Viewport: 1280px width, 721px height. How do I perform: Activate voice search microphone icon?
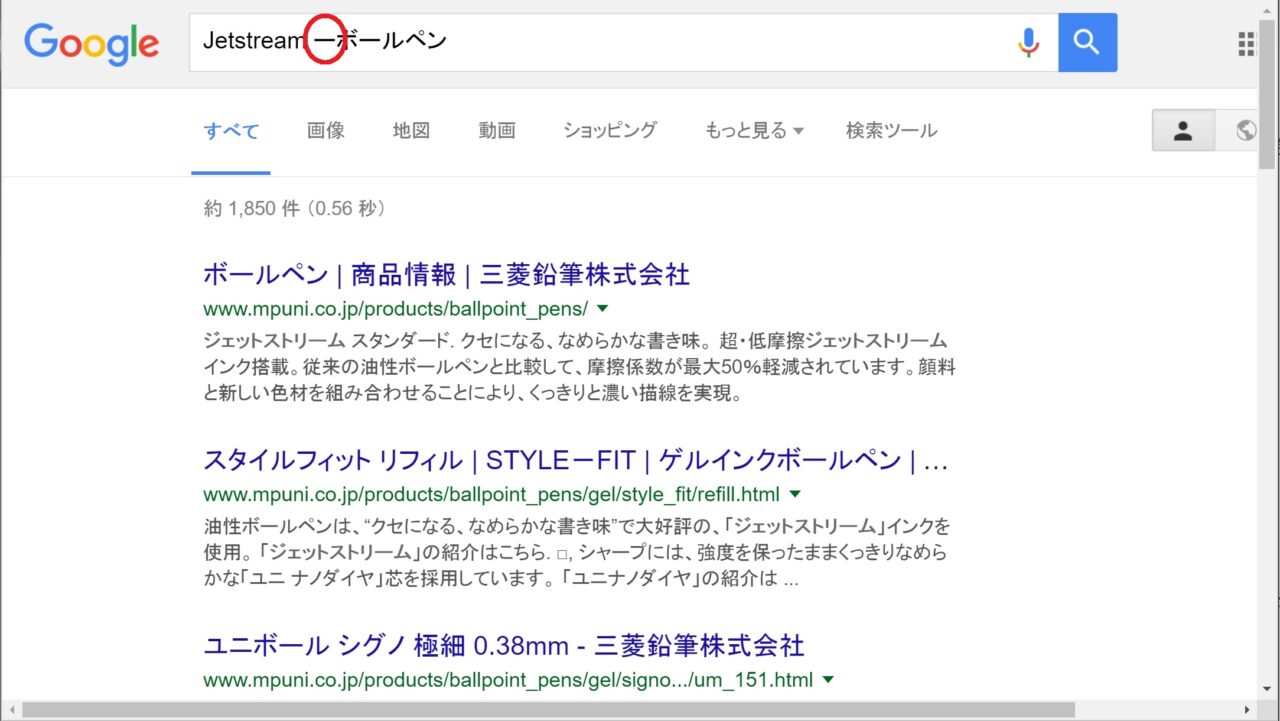click(x=1028, y=42)
